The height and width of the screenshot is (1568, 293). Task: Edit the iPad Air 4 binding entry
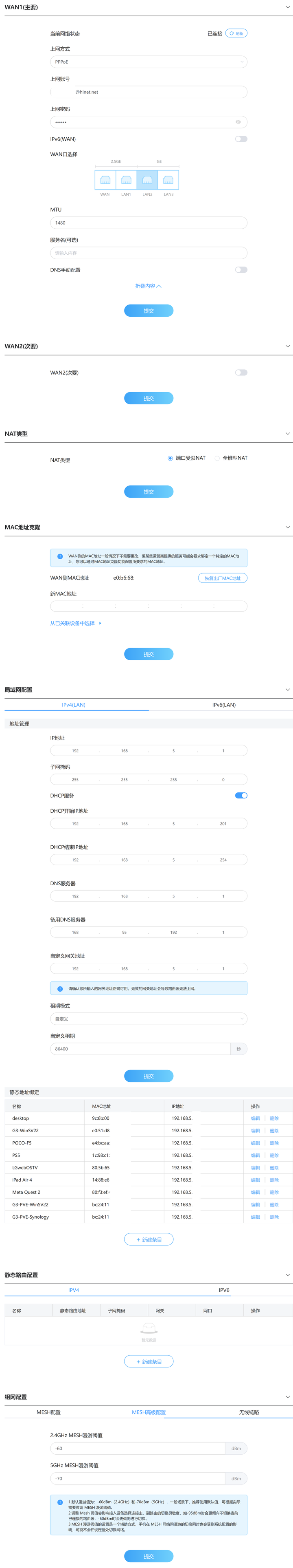tap(255, 1180)
